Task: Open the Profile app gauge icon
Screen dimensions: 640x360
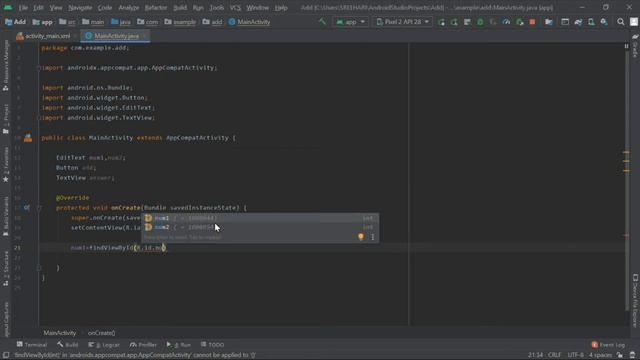Action: [x=506, y=22]
